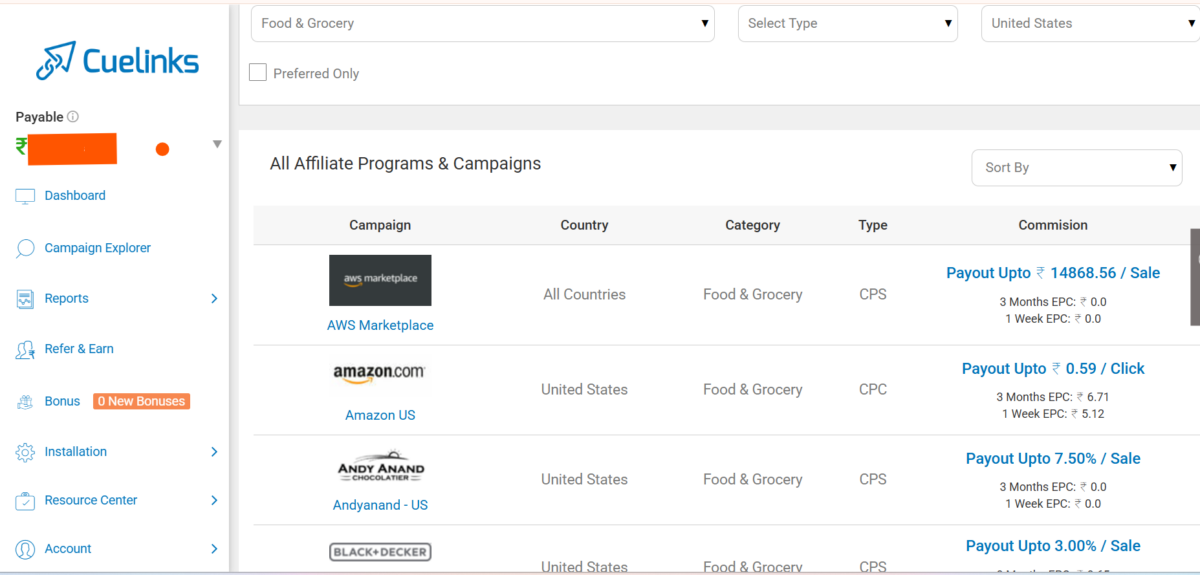Click the Resource Center icon
Viewport: 1200px width, 575px height.
25,500
